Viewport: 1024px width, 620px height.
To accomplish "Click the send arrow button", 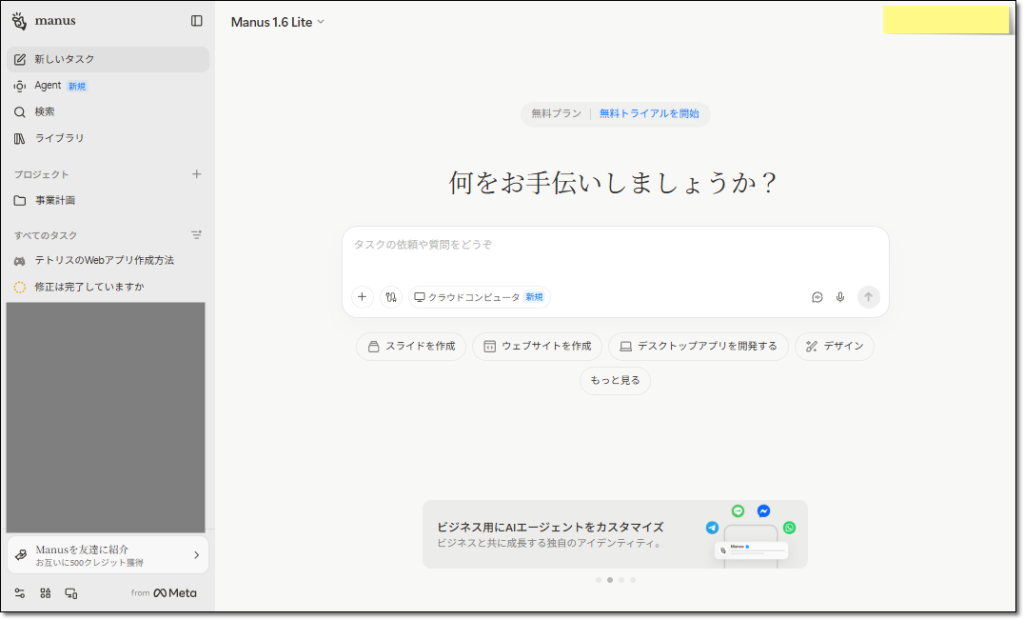I will tap(869, 297).
